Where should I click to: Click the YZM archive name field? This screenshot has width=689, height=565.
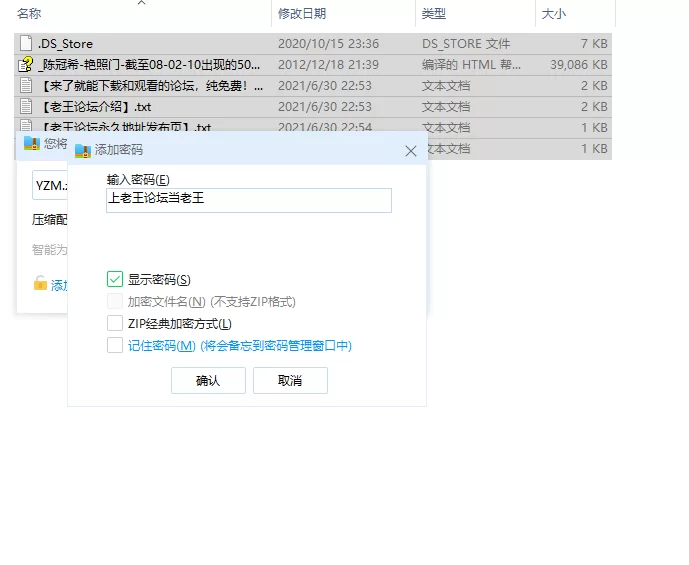[50, 186]
